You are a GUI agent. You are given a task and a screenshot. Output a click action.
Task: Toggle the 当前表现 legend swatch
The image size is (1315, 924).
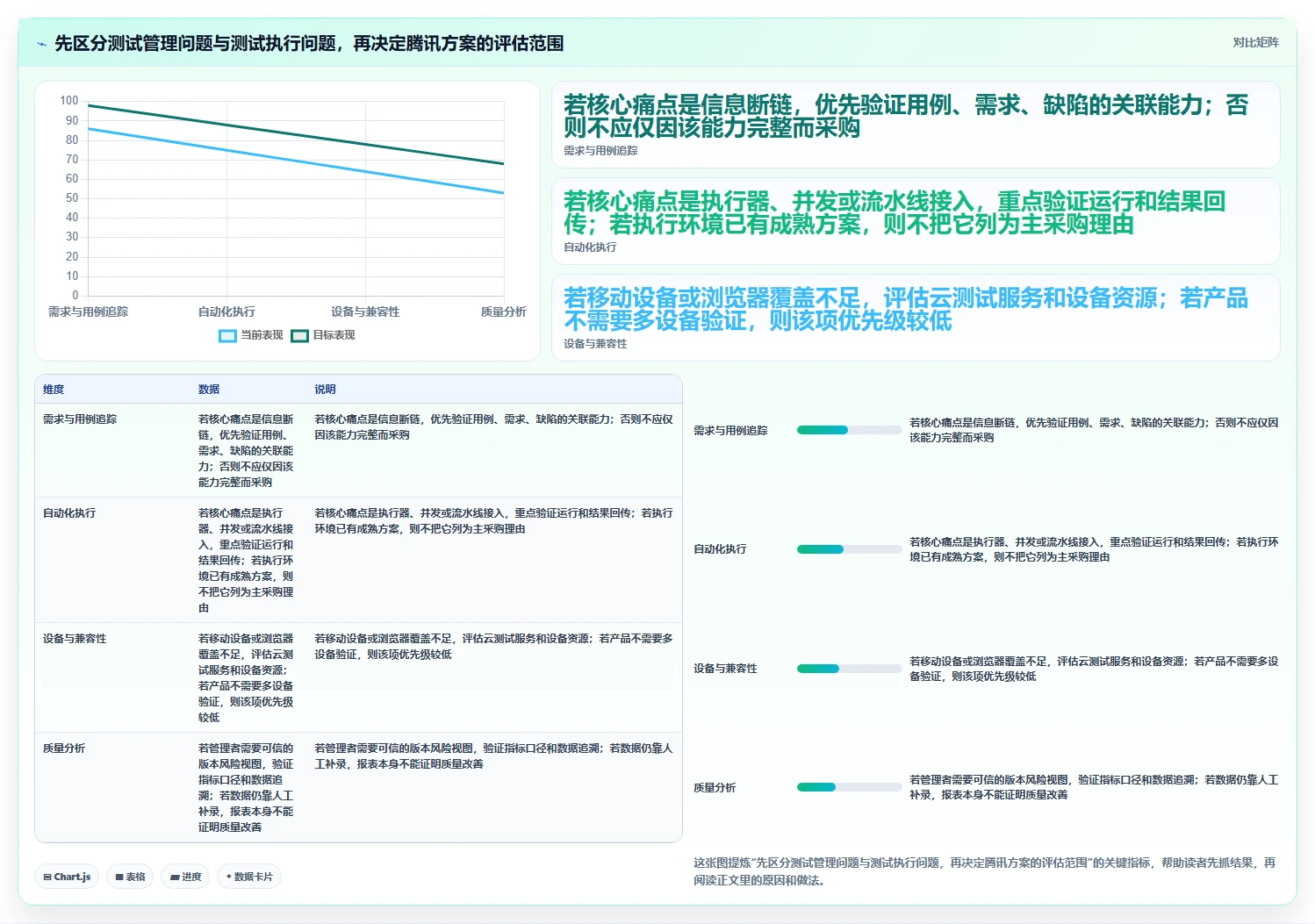coord(227,336)
